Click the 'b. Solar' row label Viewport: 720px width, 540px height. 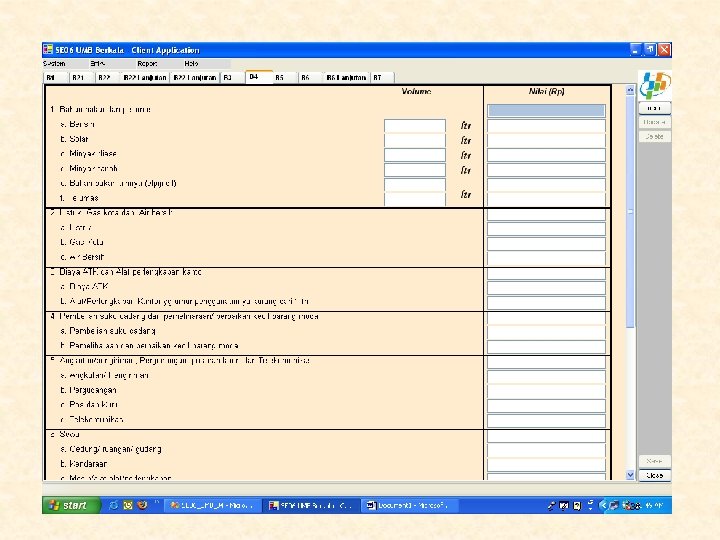click(x=74, y=139)
